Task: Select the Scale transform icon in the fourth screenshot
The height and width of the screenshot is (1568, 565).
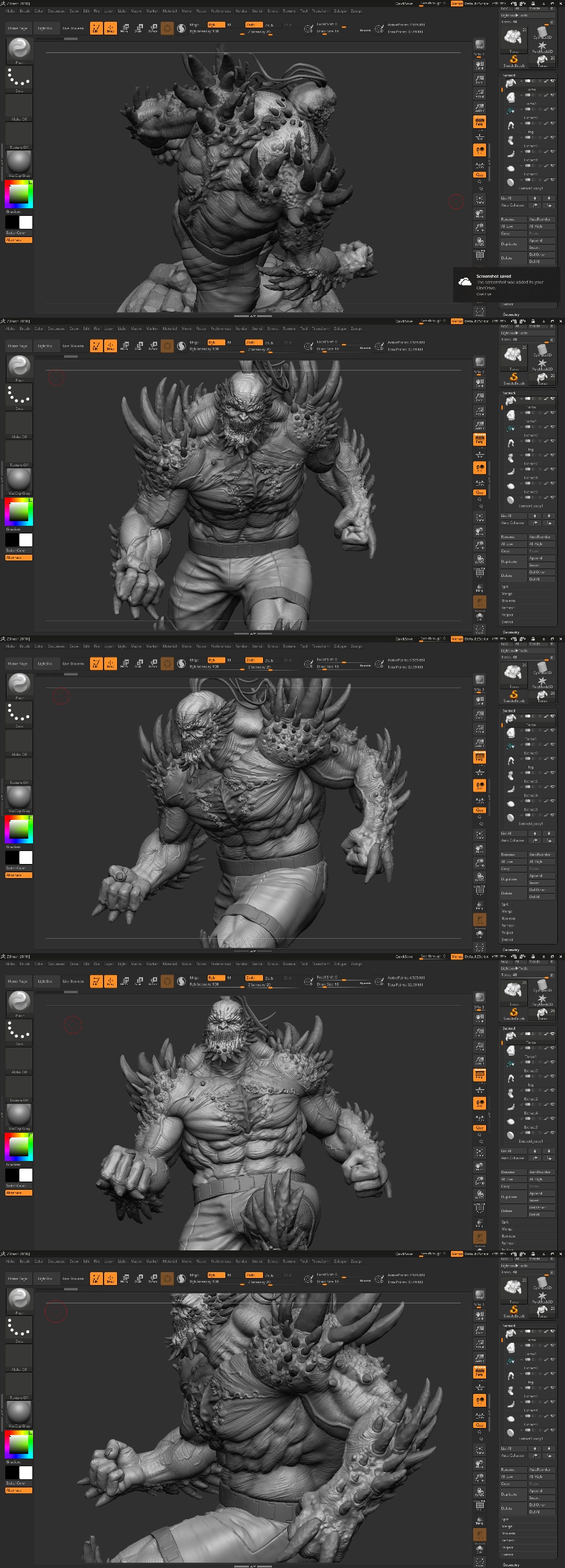Action: (139, 981)
